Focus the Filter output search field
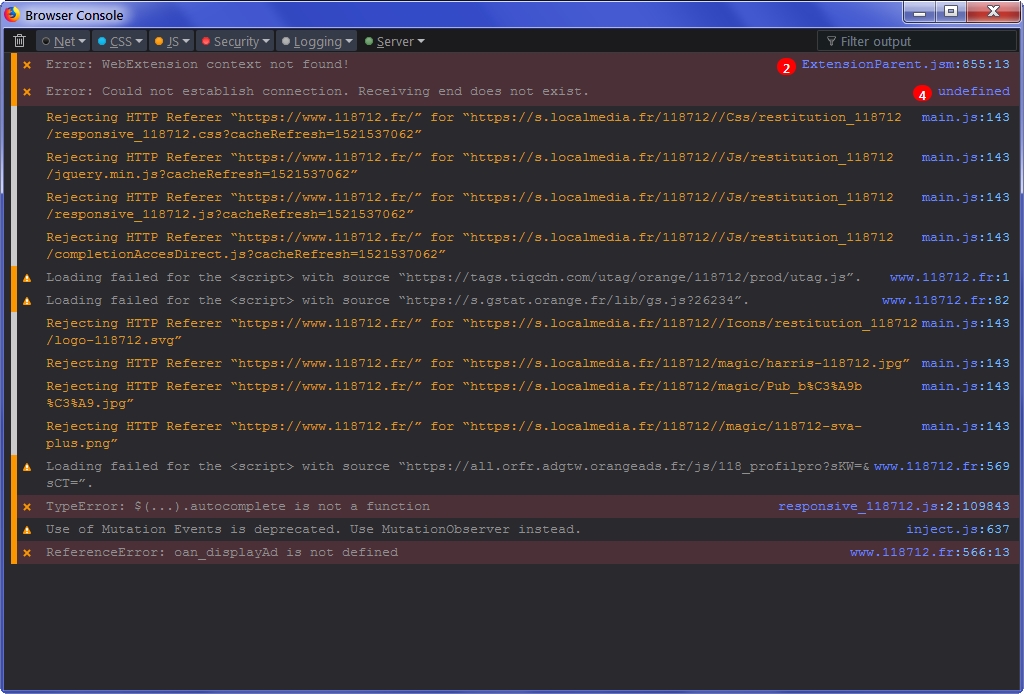 (917, 41)
